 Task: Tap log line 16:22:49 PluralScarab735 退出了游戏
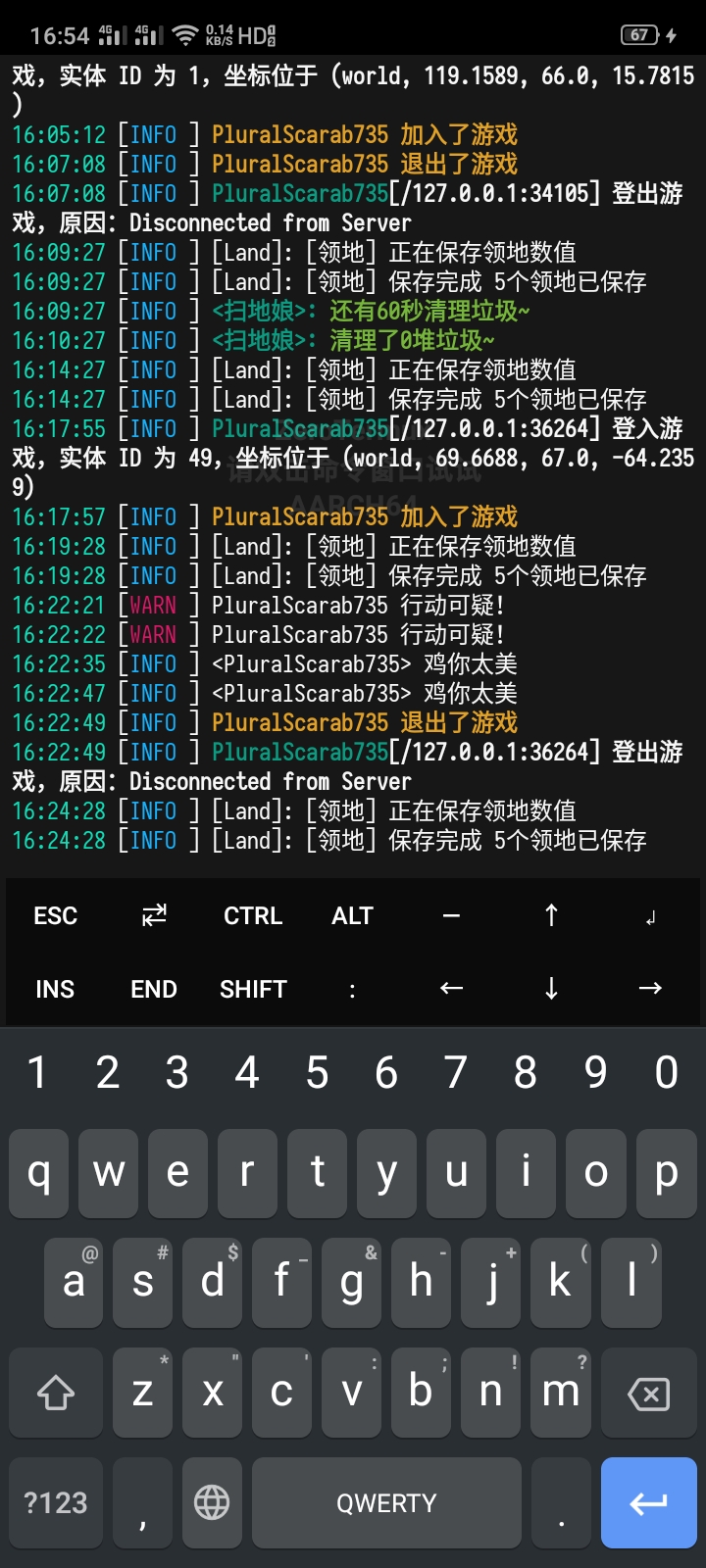pos(265,722)
